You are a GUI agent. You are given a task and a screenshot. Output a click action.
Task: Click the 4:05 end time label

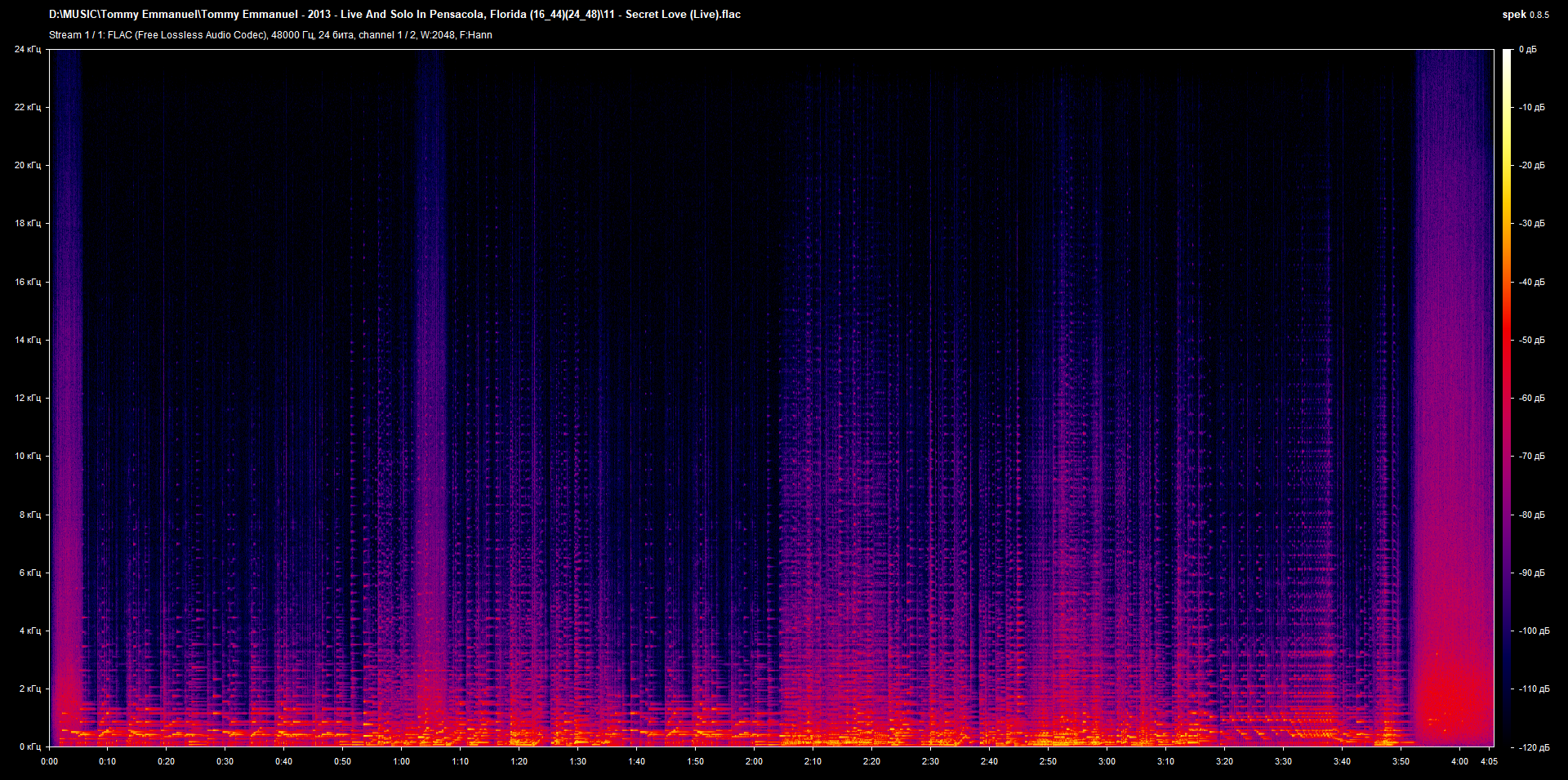1489,761
